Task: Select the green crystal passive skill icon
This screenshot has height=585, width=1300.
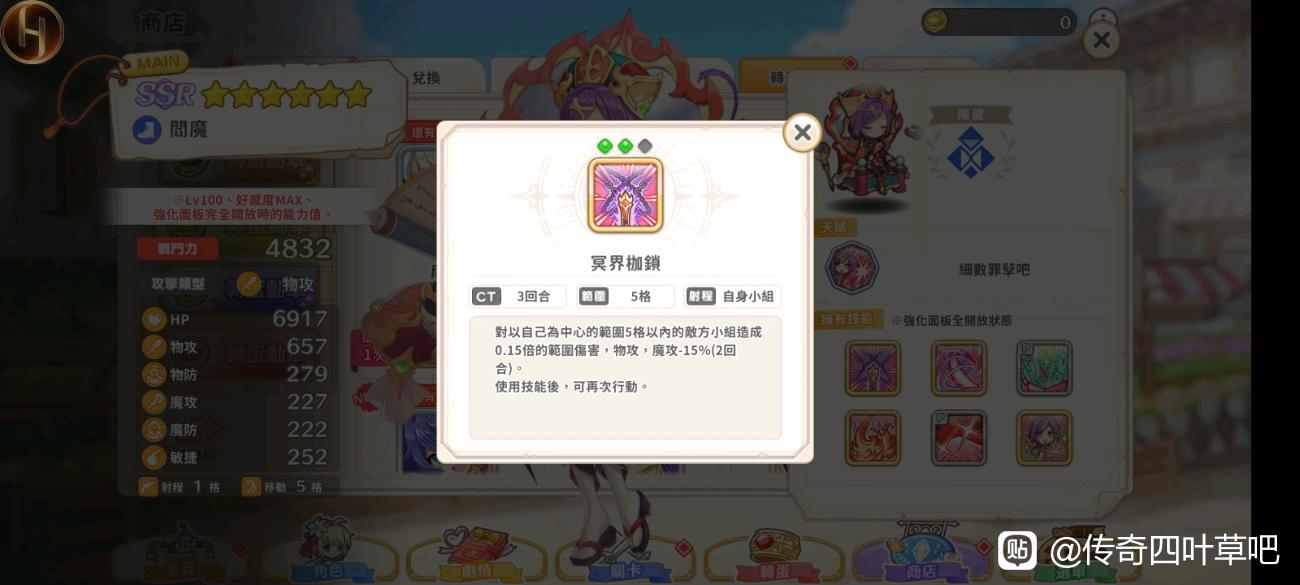Action: coord(1045,368)
